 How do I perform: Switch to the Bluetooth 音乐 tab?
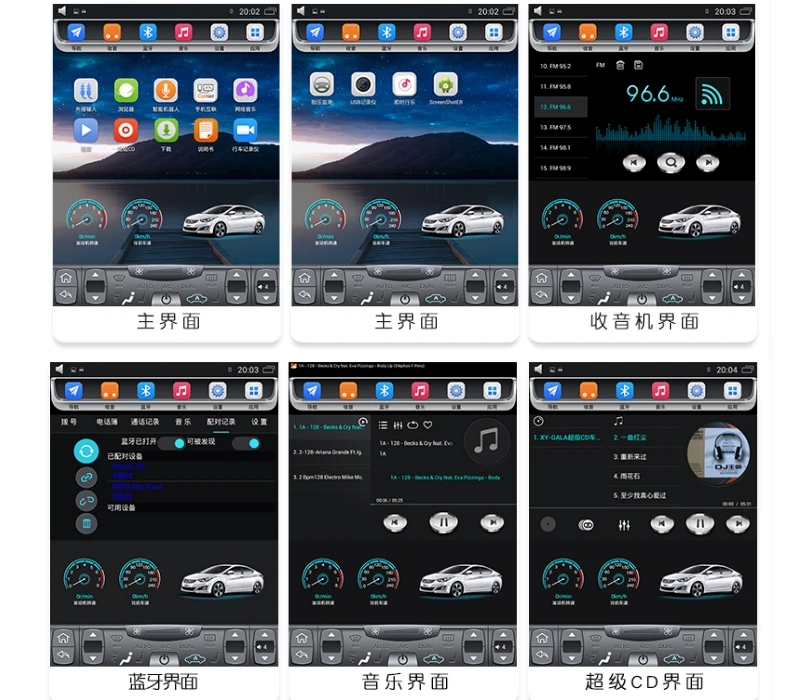[x=183, y=422]
